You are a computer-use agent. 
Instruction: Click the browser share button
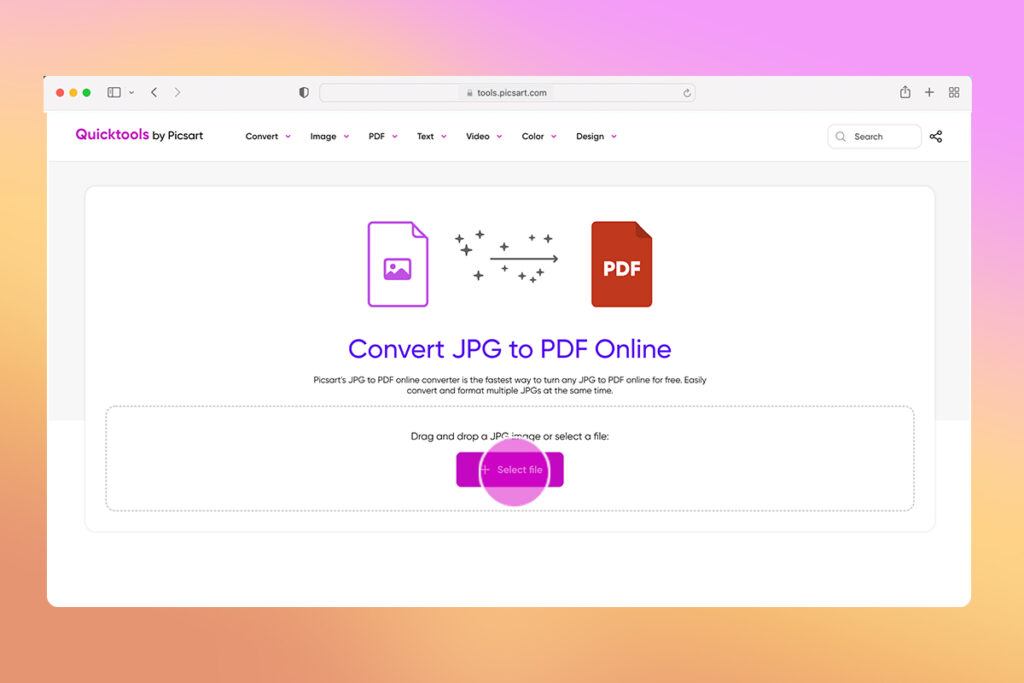[904, 91]
